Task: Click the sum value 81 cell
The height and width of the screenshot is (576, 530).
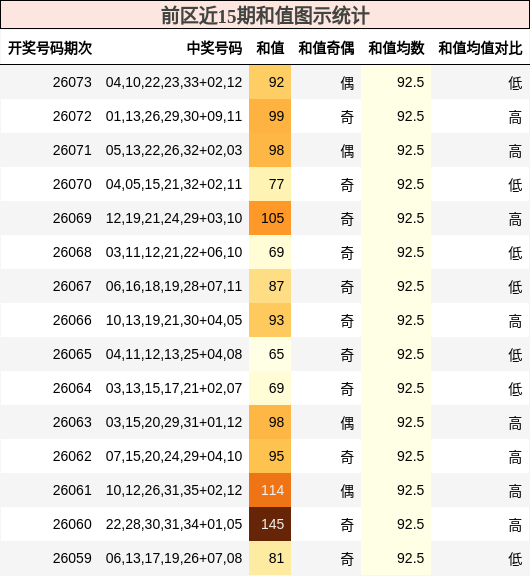Action: pyautogui.click(x=270, y=558)
